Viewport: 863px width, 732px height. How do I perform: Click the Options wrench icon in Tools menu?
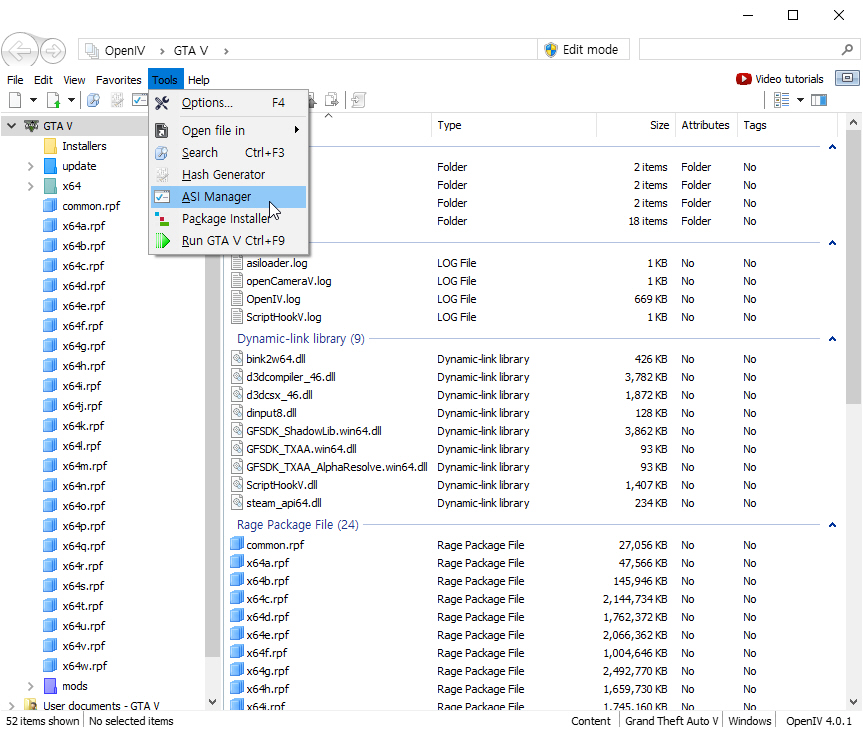pyautogui.click(x=162, y=103)
